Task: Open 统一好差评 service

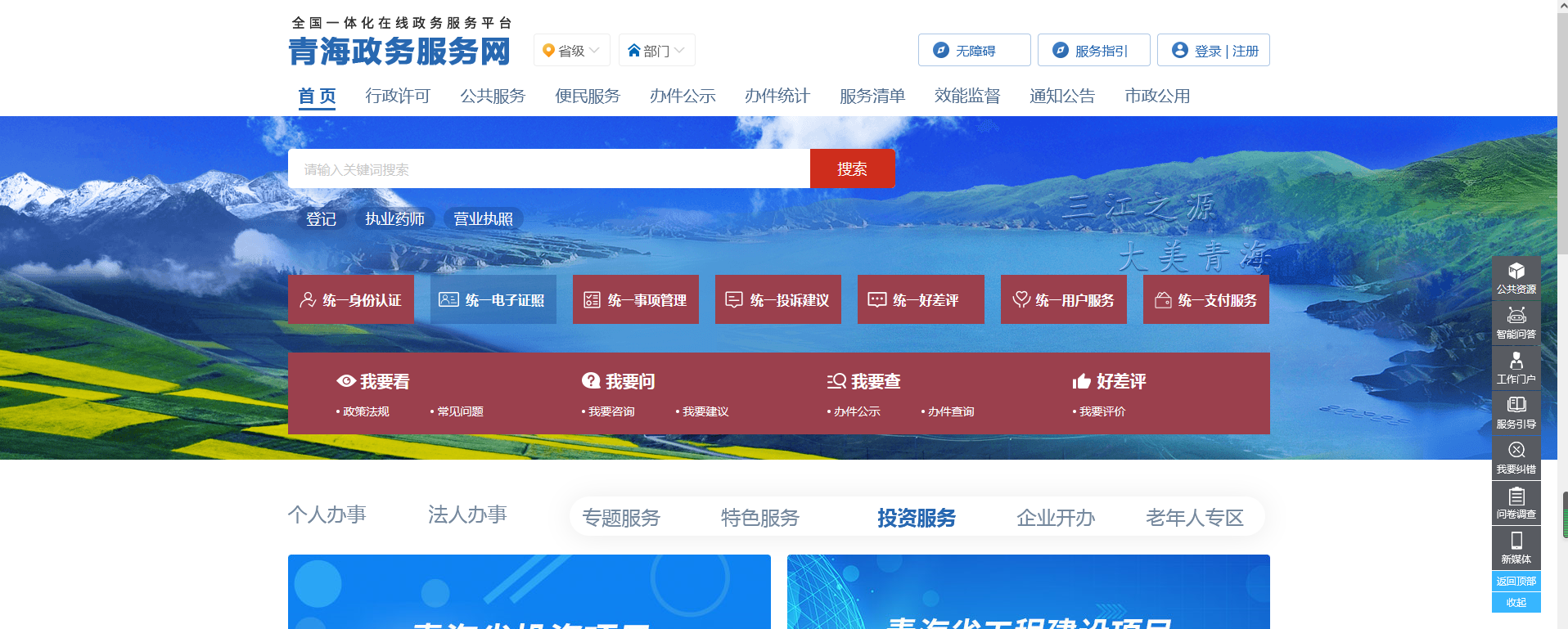Action: pos(921,299)
